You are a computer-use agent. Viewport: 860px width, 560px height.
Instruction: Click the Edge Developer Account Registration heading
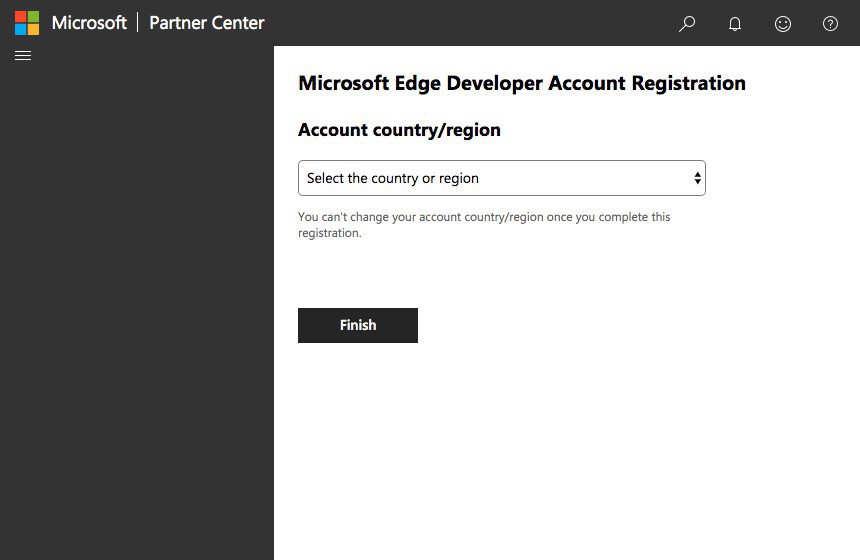coord(522,83)
